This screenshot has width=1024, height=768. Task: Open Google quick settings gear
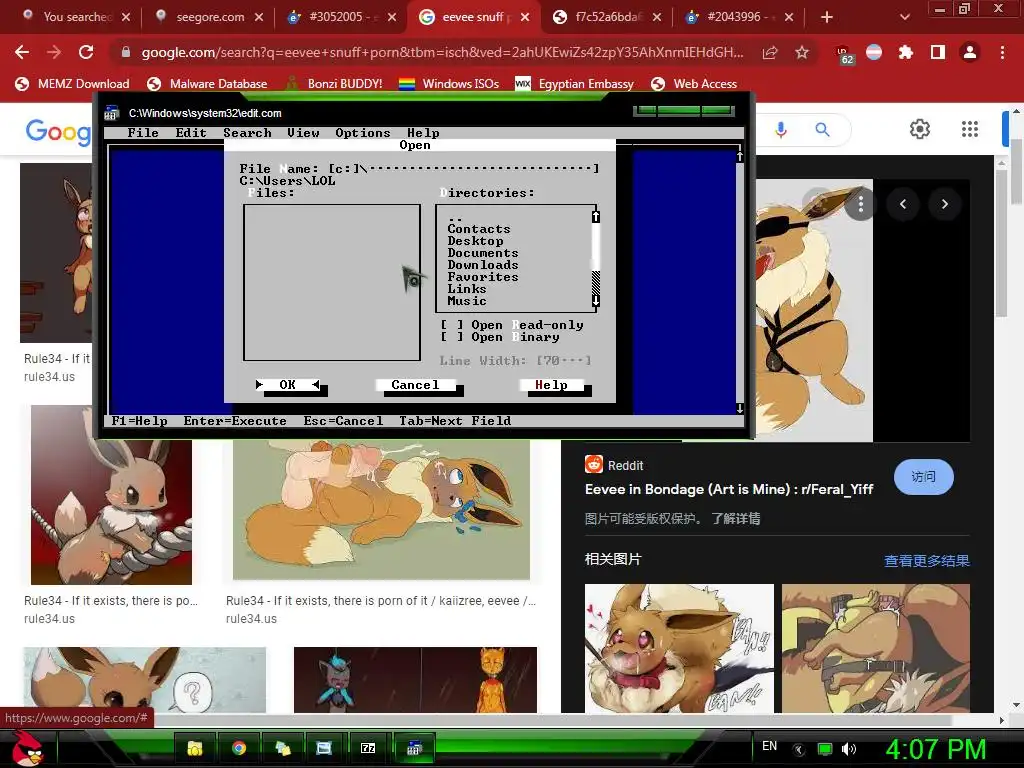(x=920, y=129)
